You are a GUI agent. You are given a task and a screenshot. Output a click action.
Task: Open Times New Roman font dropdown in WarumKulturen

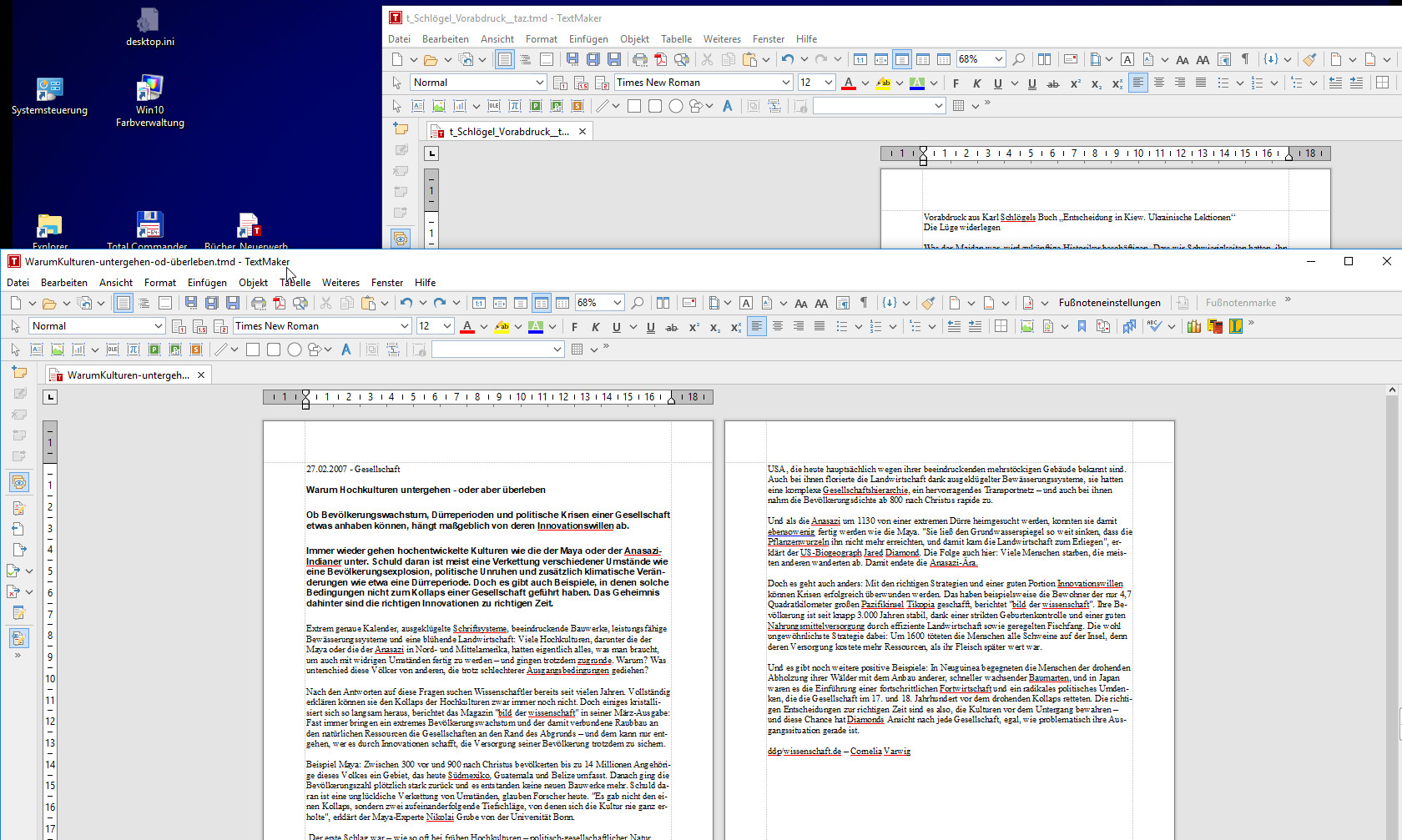404,326
